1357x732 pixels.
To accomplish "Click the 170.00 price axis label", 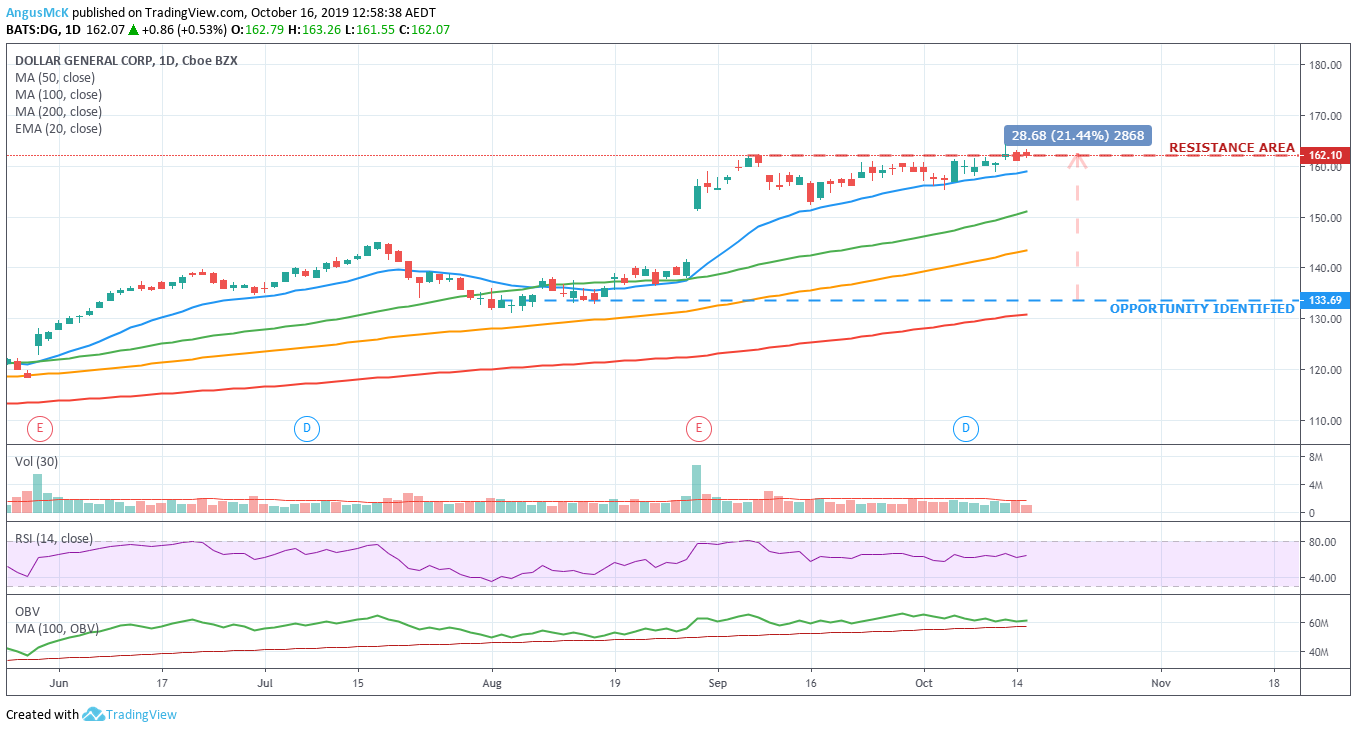I will pyautogui.click(x=1325, y=116).
